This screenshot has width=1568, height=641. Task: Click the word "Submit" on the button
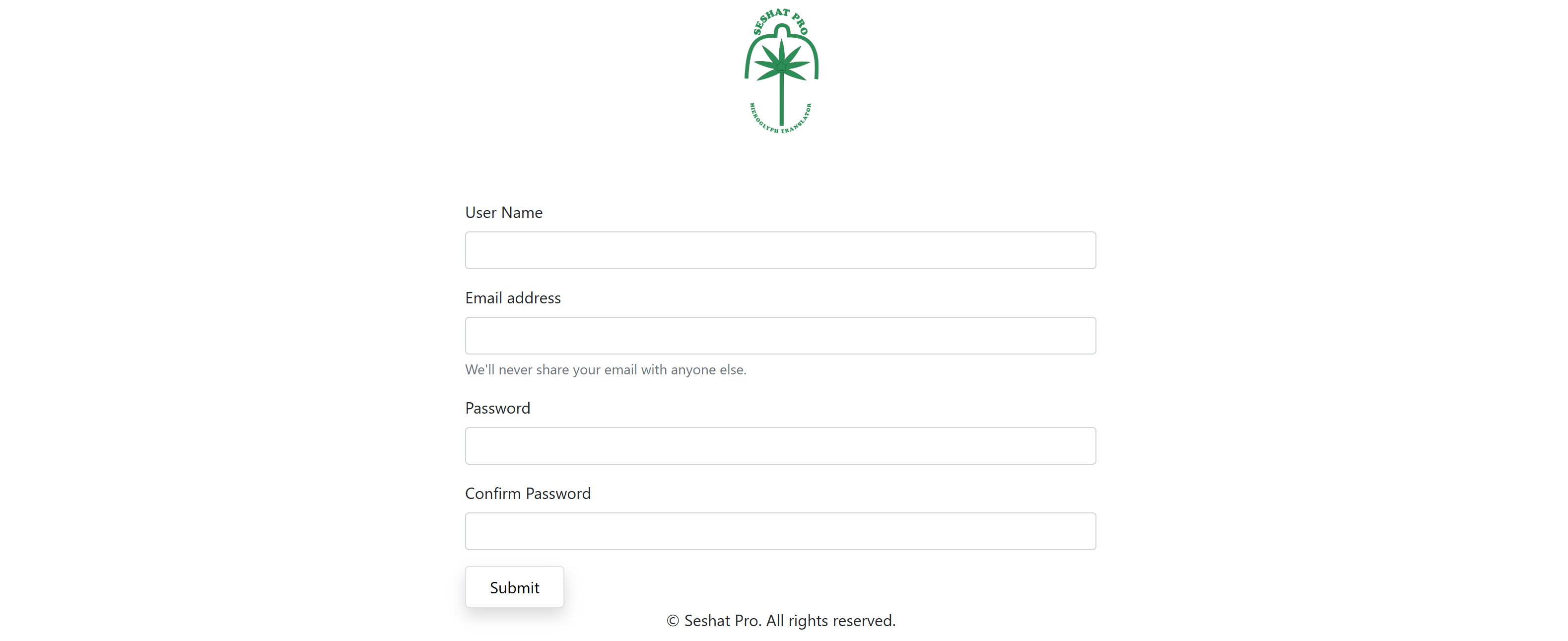pos(514,587)
